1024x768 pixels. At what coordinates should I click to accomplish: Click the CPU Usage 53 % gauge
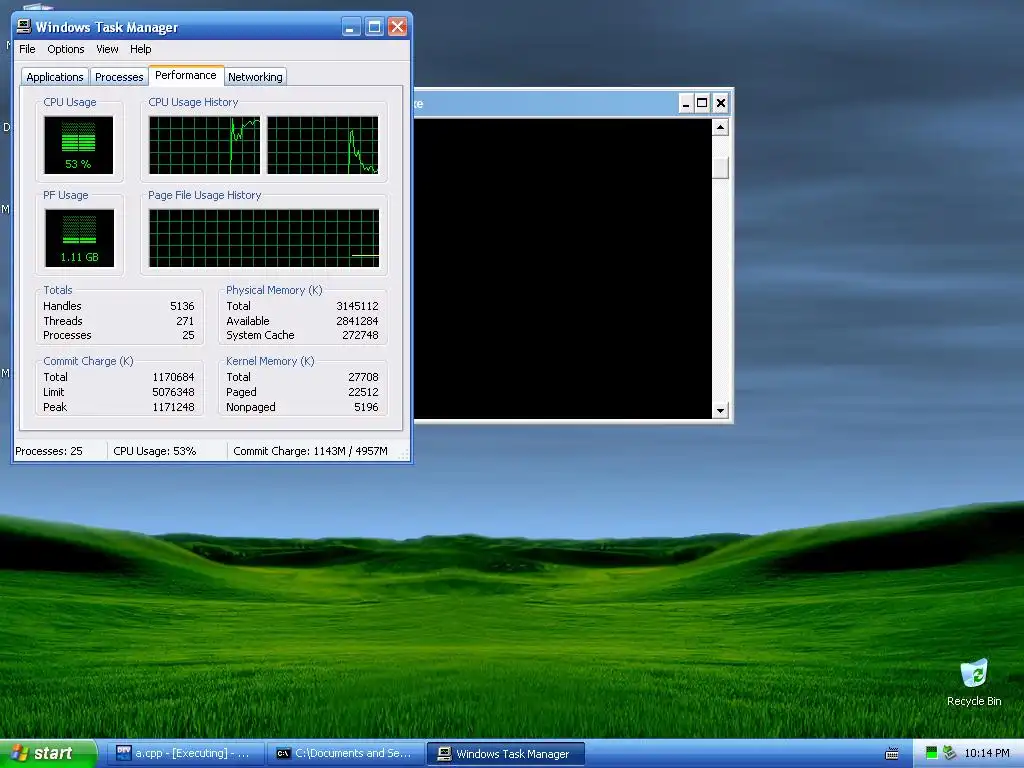click(78, 145)
